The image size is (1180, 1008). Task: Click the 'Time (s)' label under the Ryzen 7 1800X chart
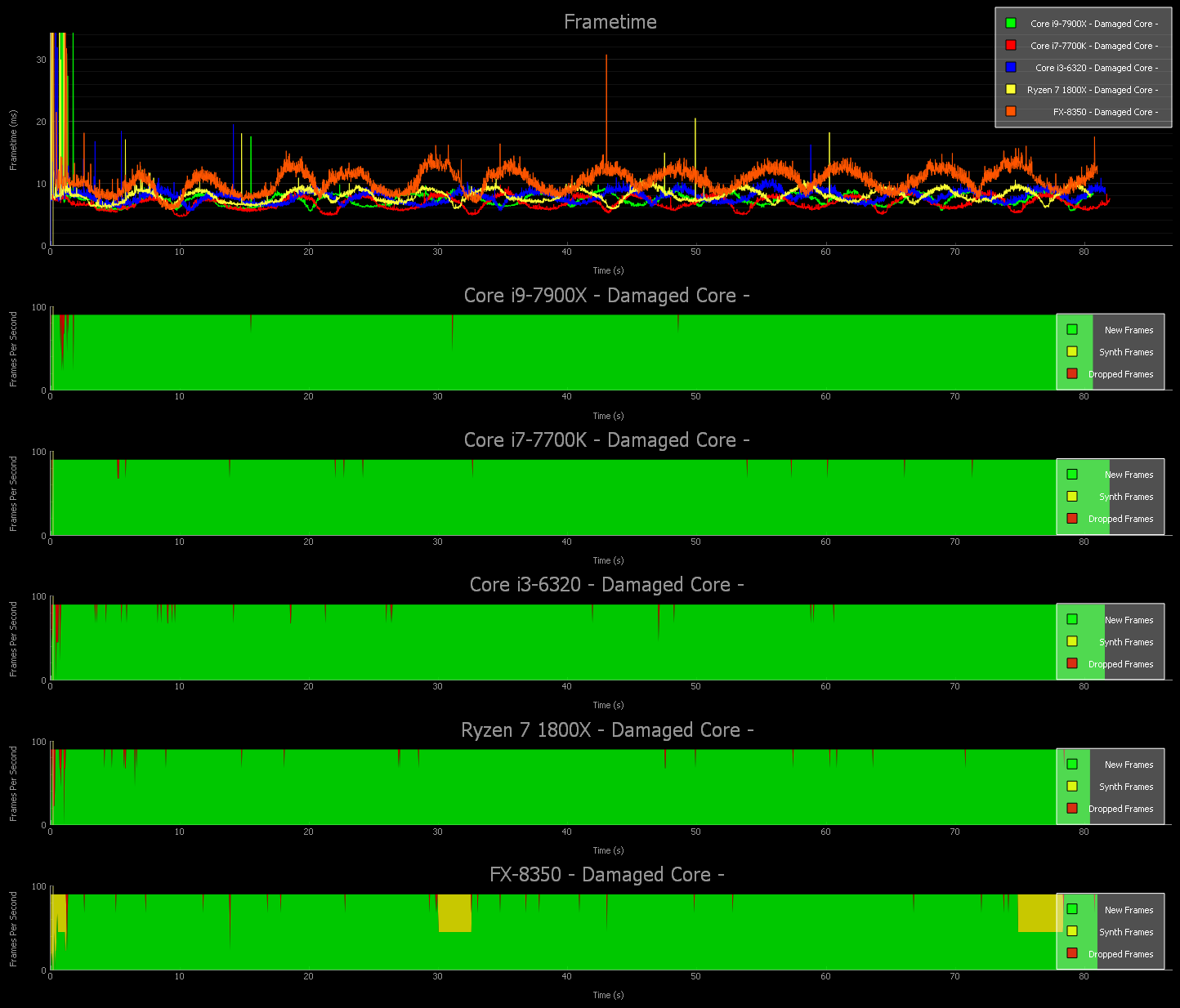coord(608,850)
